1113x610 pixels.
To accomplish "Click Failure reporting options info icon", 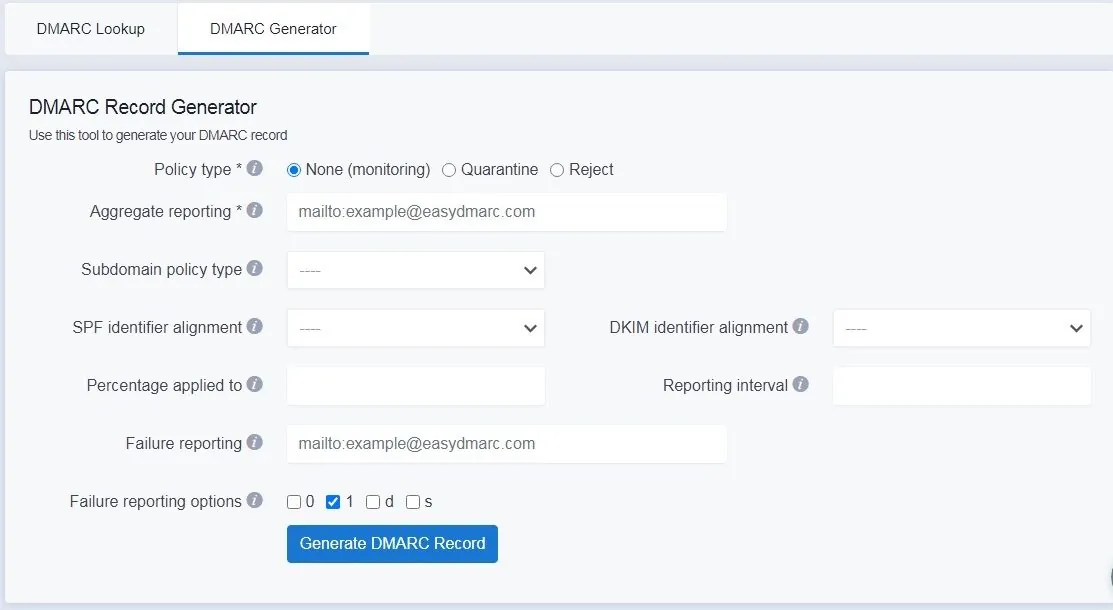I will [255, 500].
